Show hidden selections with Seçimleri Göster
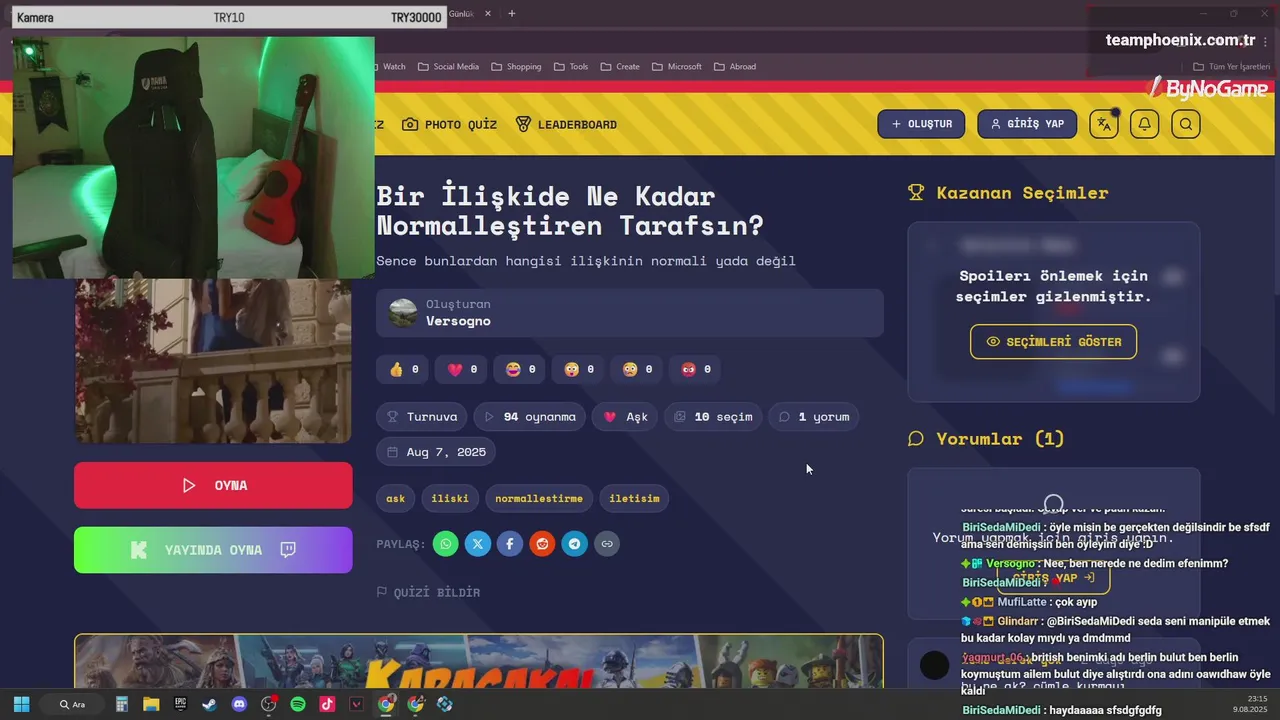The image size is (1280, 720). (x=1053, y=342)
